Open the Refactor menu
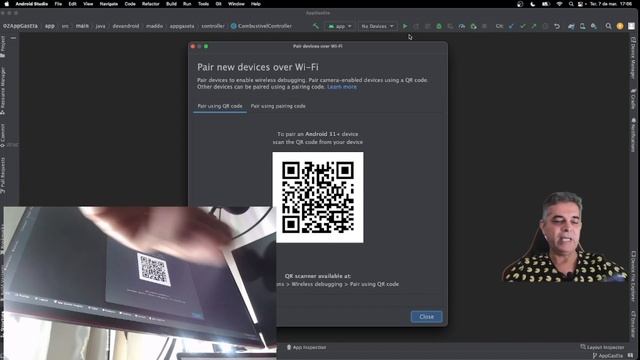Screen dimensions: 640x360 coord(151,4)
